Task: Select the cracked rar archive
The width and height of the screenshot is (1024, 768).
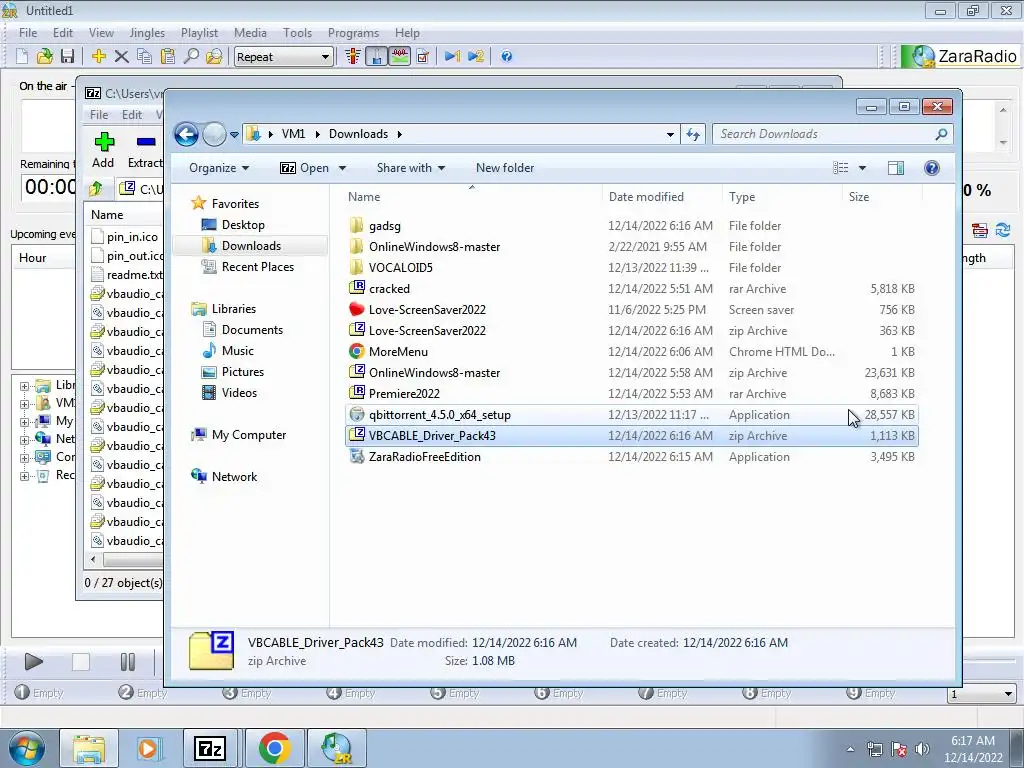Action: point(631,289)
